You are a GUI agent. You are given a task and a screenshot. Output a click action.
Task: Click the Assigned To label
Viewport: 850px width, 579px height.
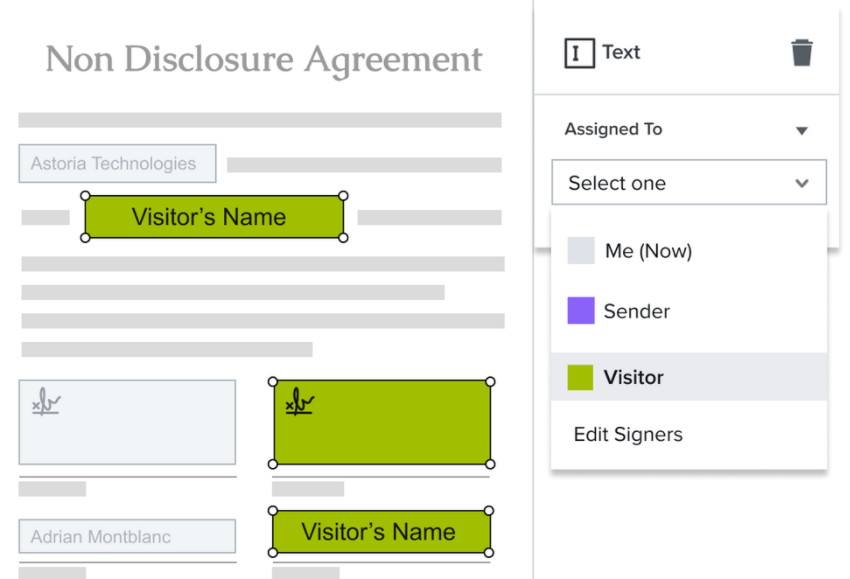(x=613, y=129)
